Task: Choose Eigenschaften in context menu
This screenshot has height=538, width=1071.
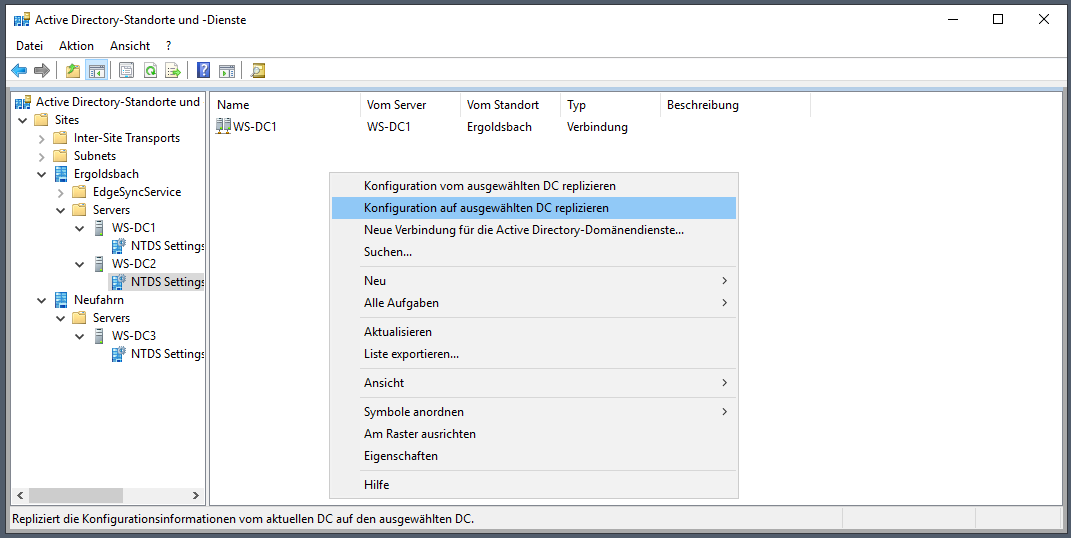Action: pos(533,455)
